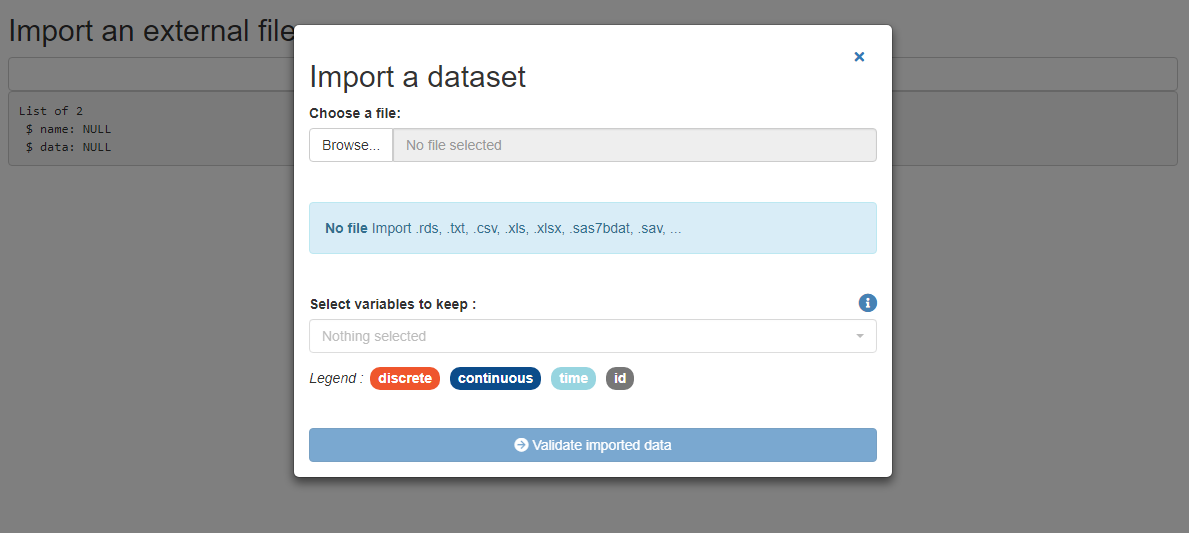Click the "Legend :" italic label
This screenshot has height=533, width=1189.
(336, 379)
